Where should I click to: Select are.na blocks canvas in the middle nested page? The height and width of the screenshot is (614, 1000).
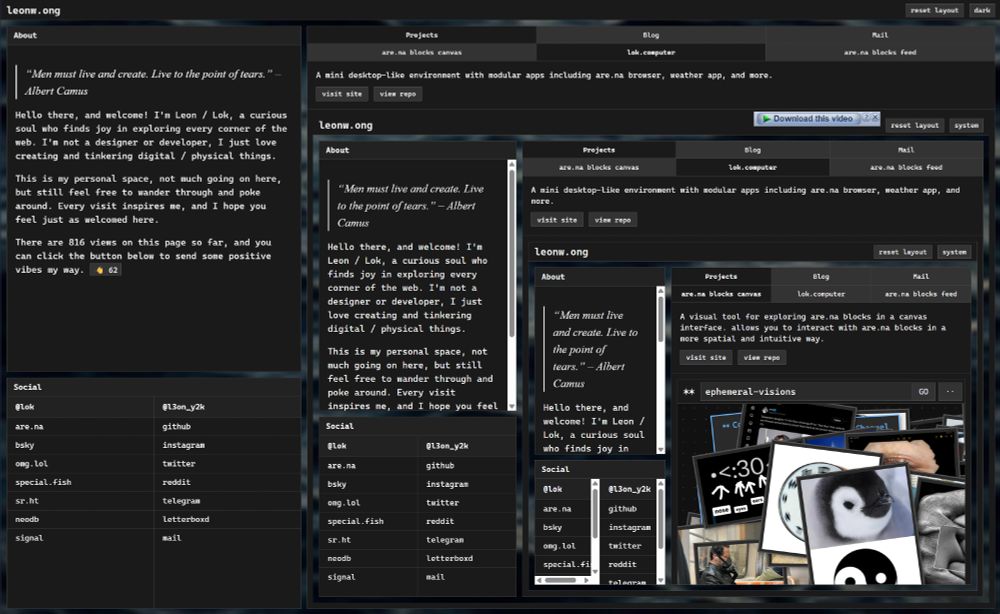pyautogui.click(x=599, y=167)
